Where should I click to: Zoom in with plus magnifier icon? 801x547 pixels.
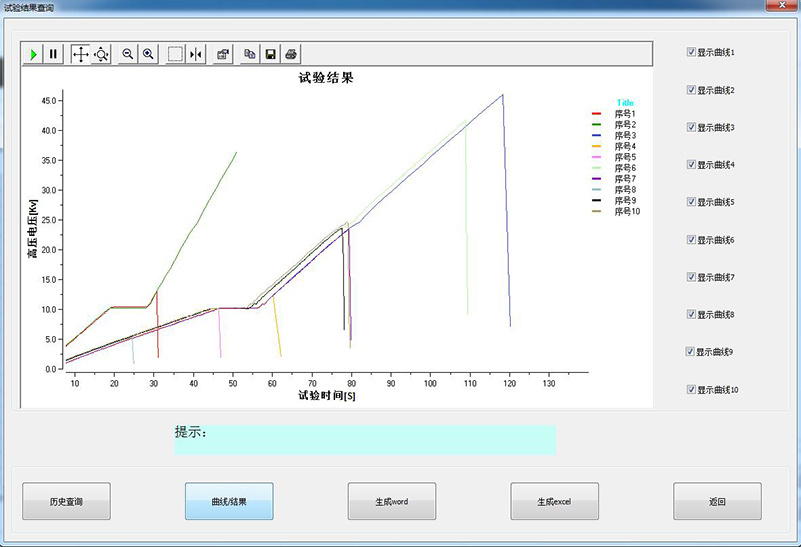coord(148,54)
